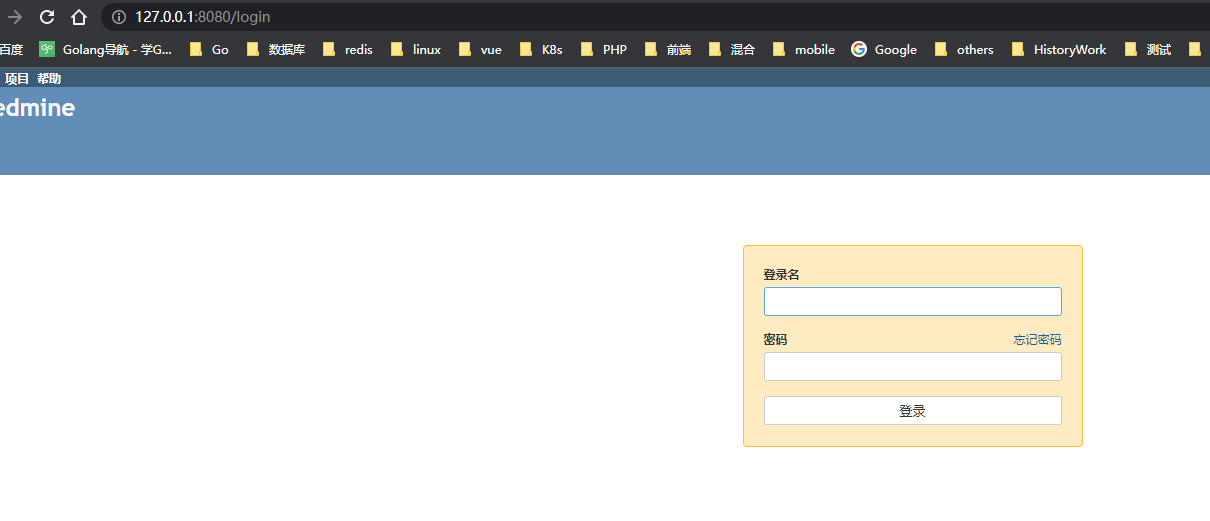The width and height of the screenshot is (1210, 521).
Task: Click the 登录名 label
Action: [x=781, y=274]
